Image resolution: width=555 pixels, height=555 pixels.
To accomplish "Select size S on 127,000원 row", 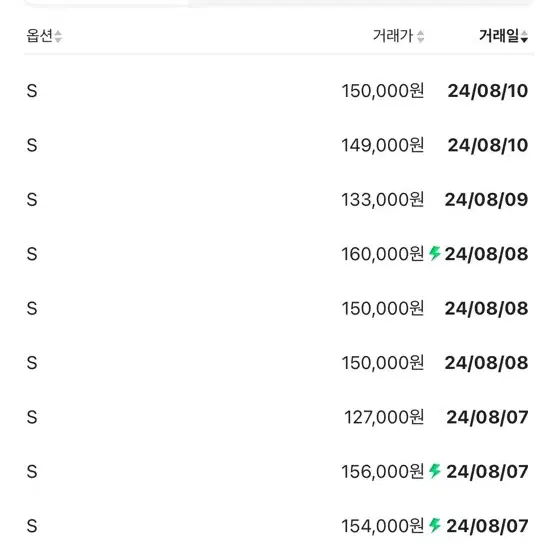I will [32, 417].
